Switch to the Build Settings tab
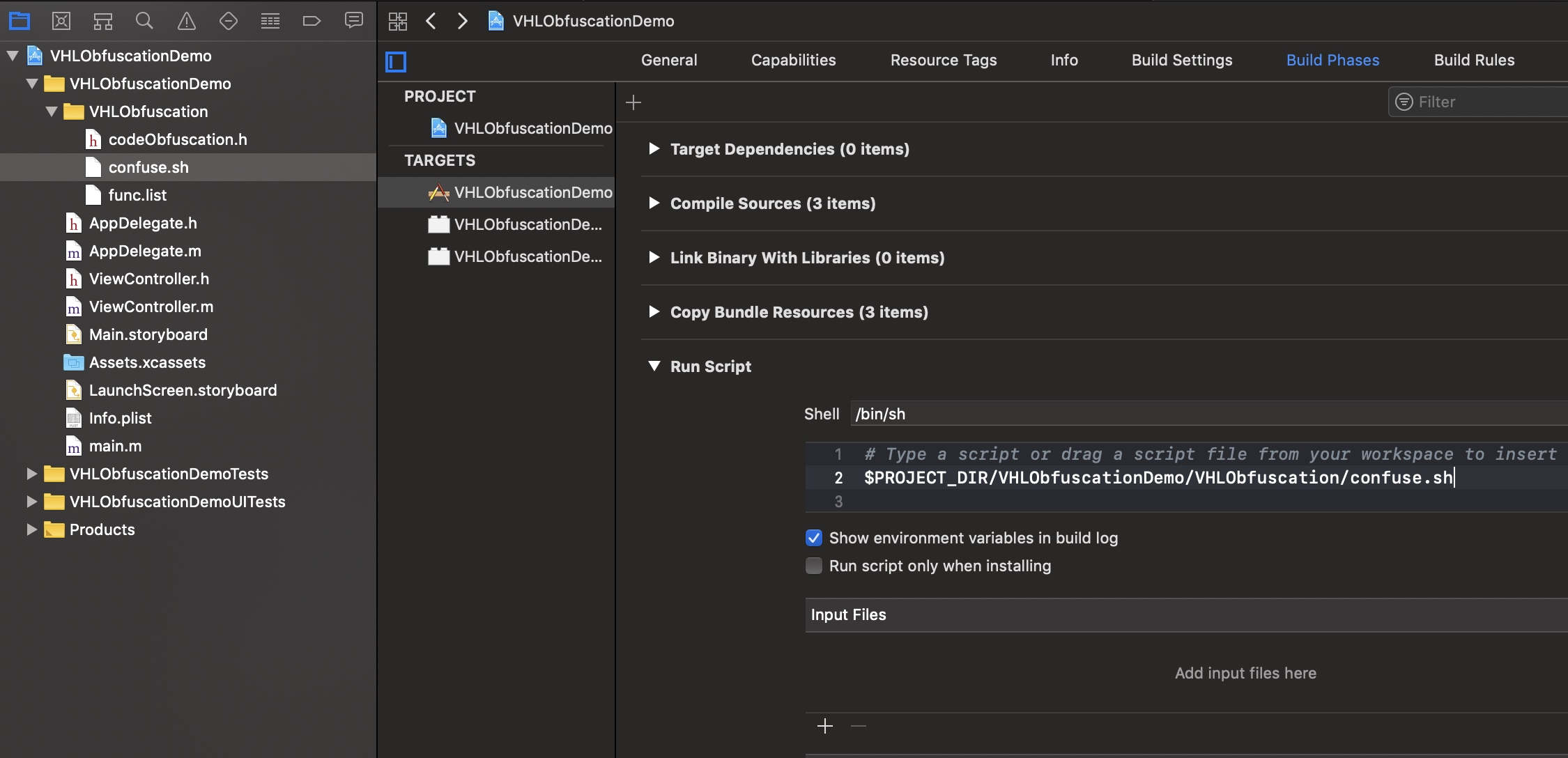Viewport: 1568px width, 758px height. point(1181,60)
